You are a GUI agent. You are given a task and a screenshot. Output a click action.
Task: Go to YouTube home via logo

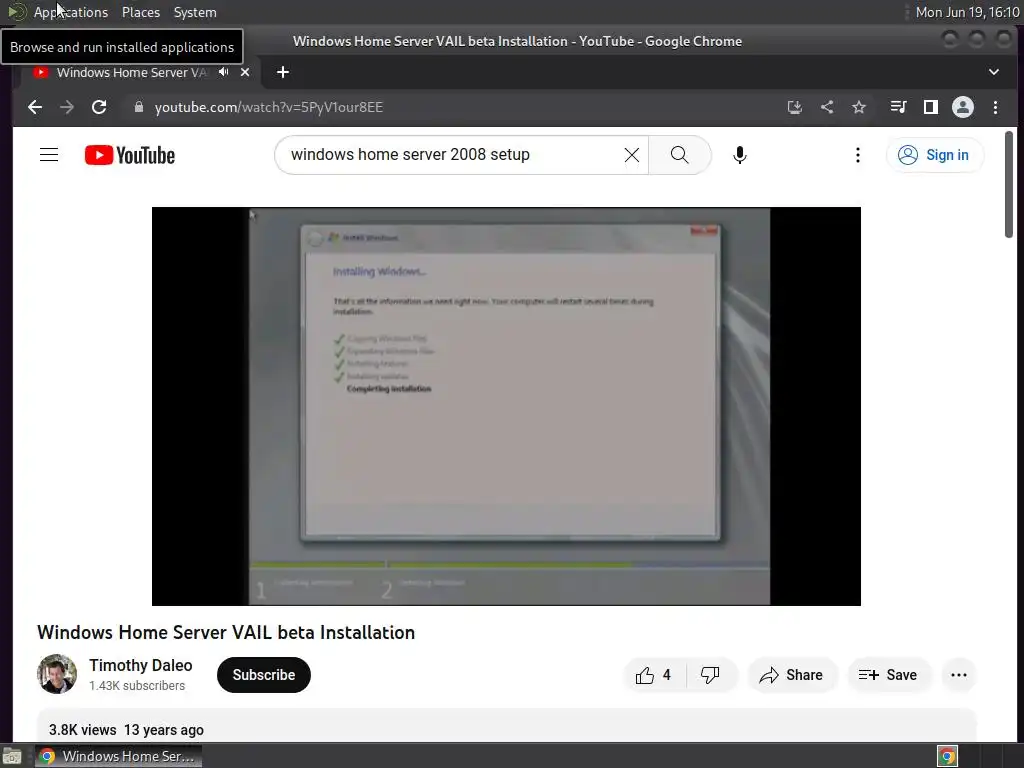coord(130,155)
